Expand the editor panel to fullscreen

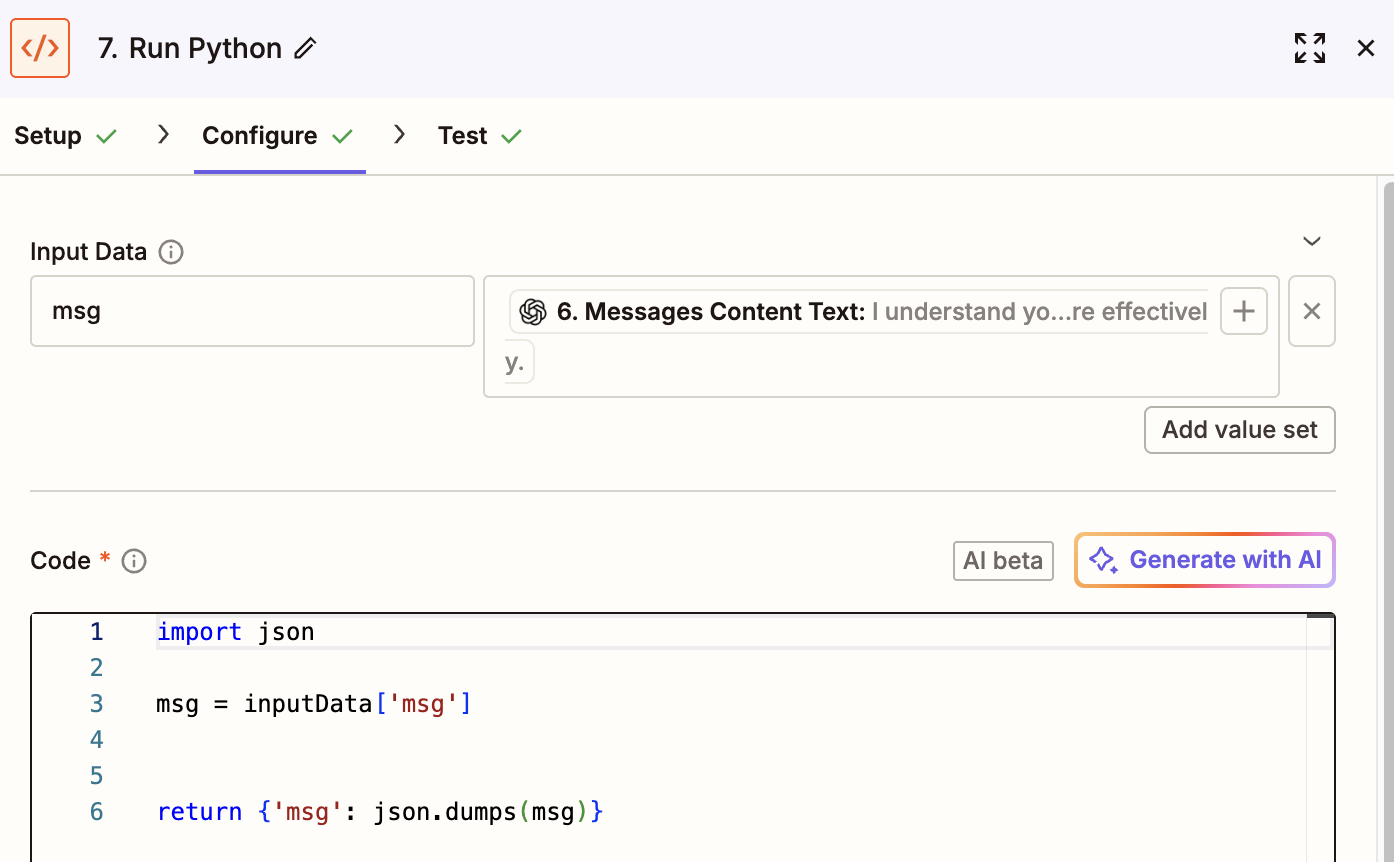coord(1309,48)
